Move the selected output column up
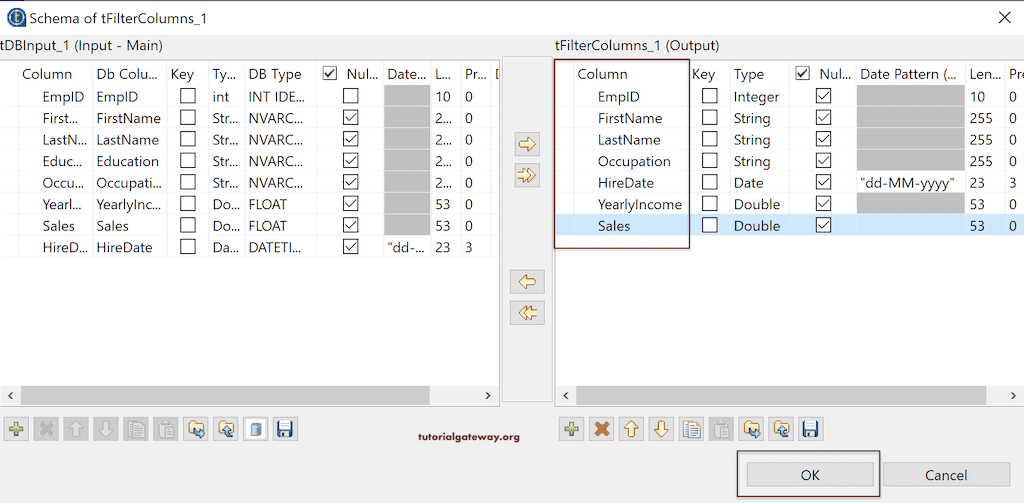This screenshot has height=503, width=1024. pyautogui.click(x=631, y=429)
